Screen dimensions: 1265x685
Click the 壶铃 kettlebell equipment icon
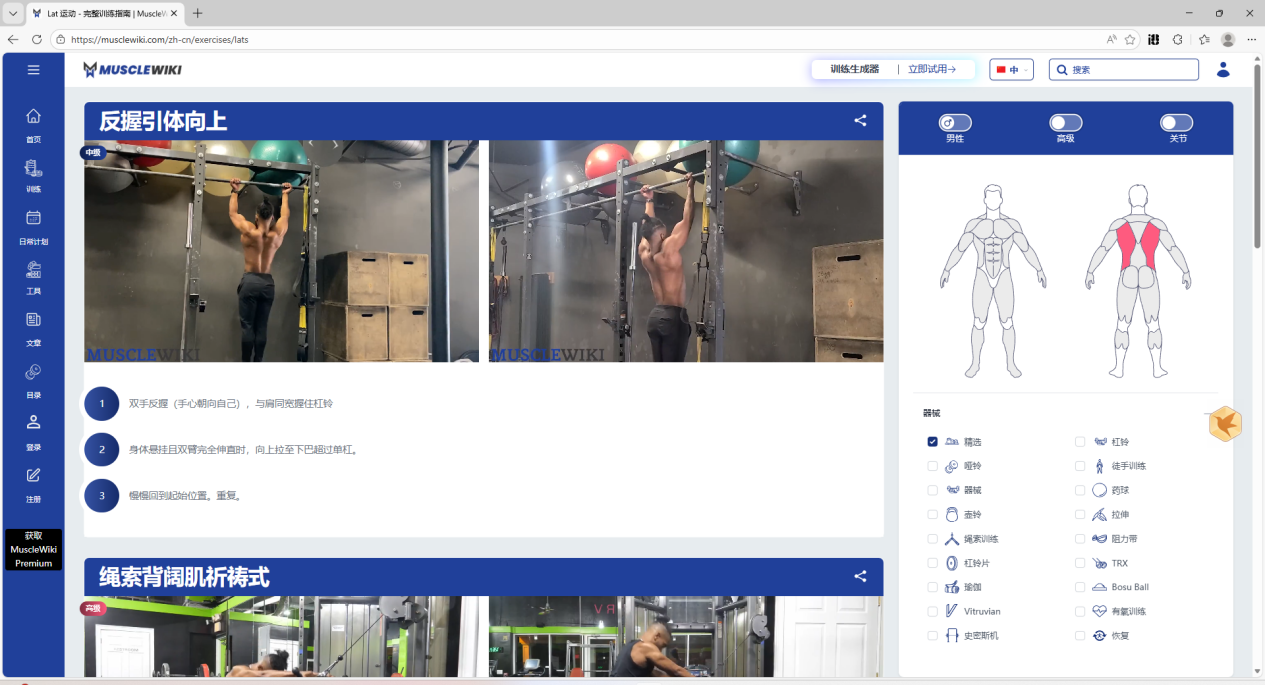951,515
